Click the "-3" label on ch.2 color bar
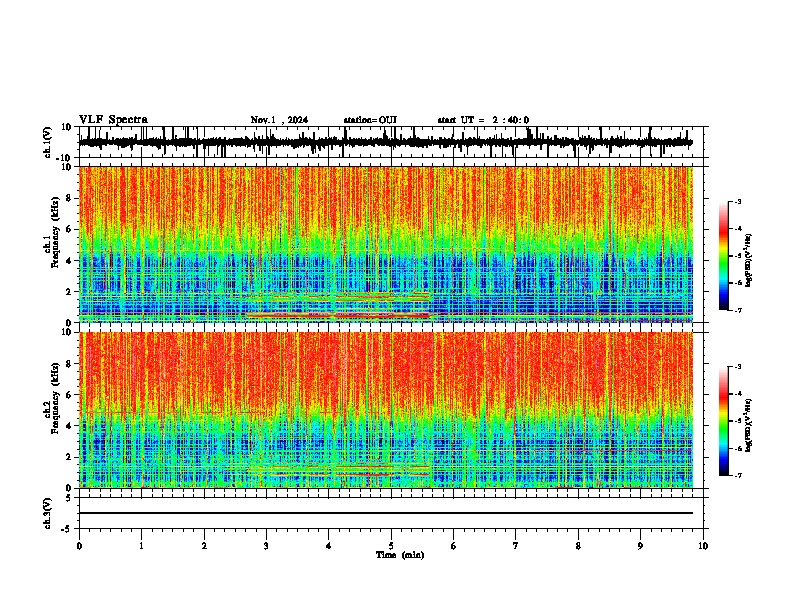This screenshot has height=612, width=792. tap(738, 367)
